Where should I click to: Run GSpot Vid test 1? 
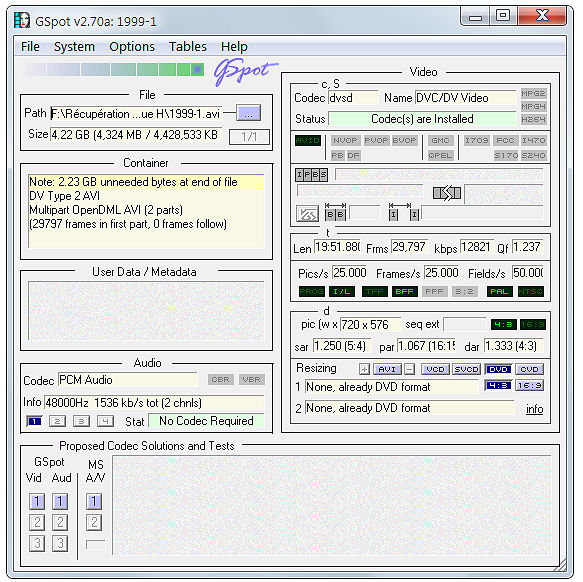point(37,501)
